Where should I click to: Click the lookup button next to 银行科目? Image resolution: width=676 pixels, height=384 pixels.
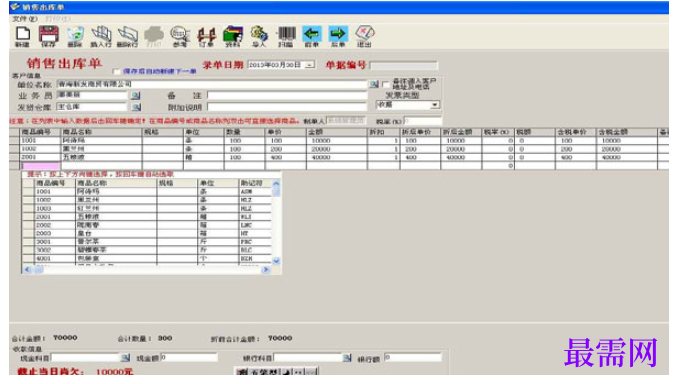tap(347, 358)
